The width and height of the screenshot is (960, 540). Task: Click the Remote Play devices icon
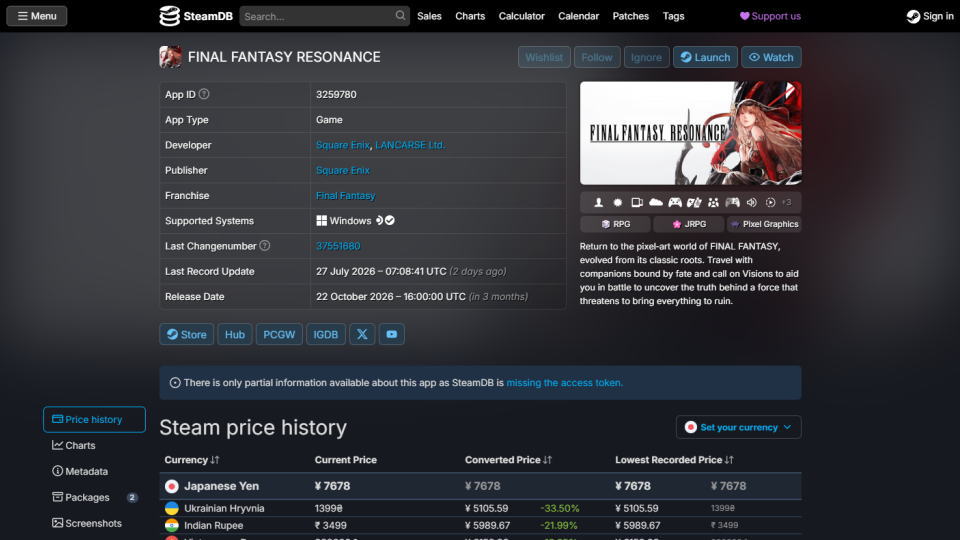pyautogui.click(x=637, y=202)
